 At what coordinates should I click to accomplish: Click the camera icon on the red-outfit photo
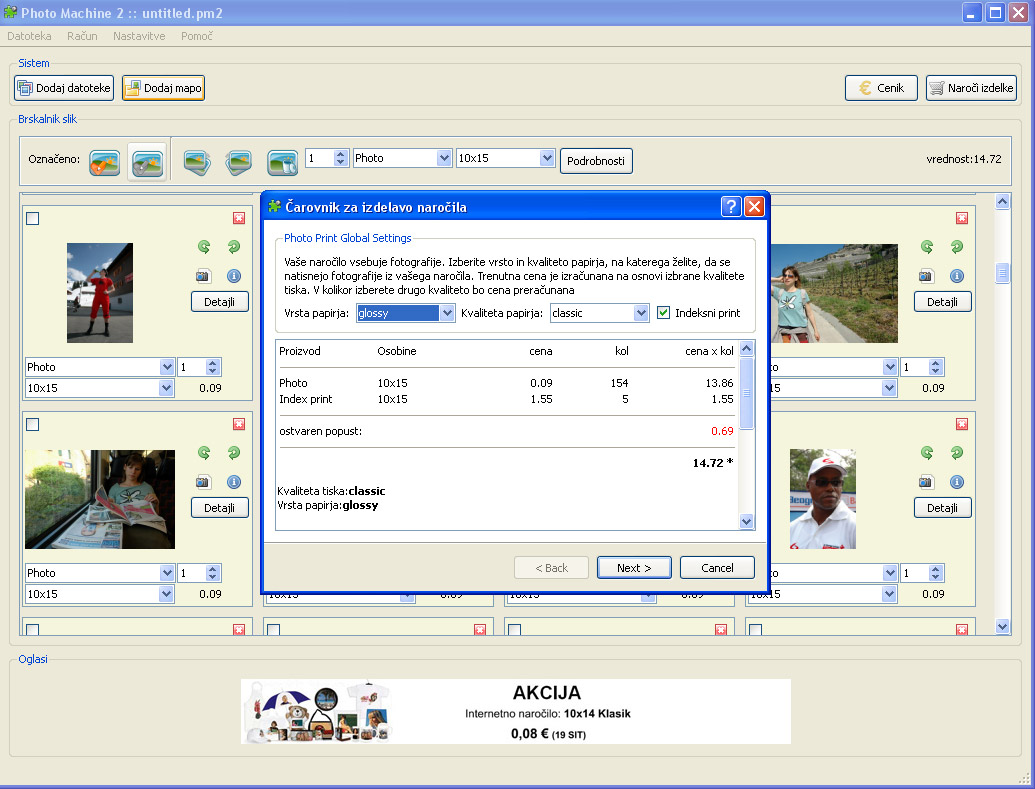point(204,276)
